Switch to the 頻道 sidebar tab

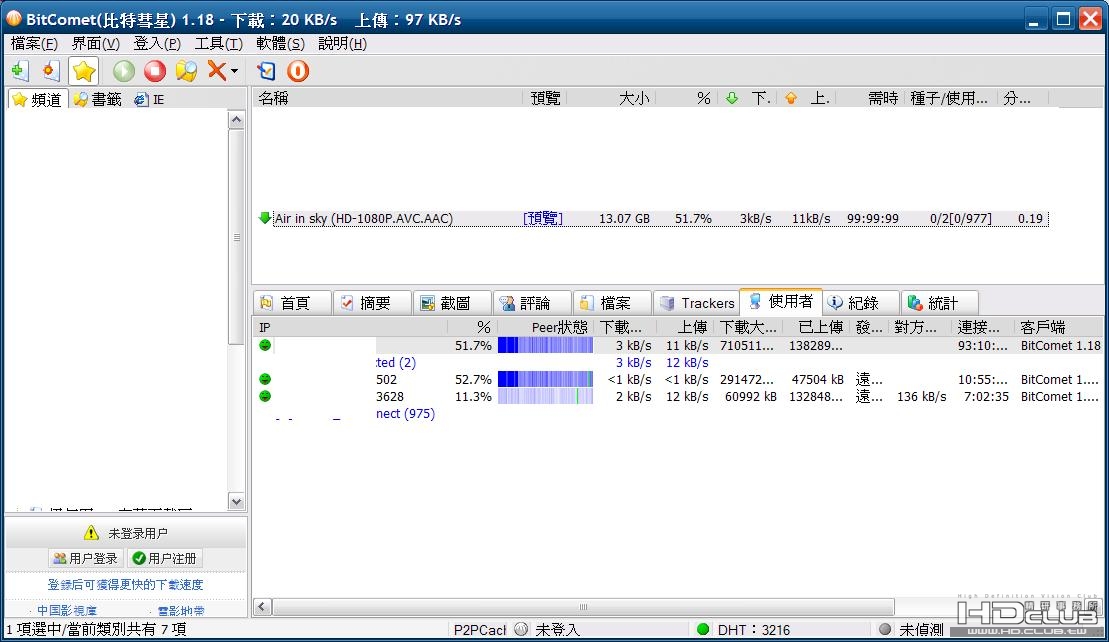pos(37,100)
